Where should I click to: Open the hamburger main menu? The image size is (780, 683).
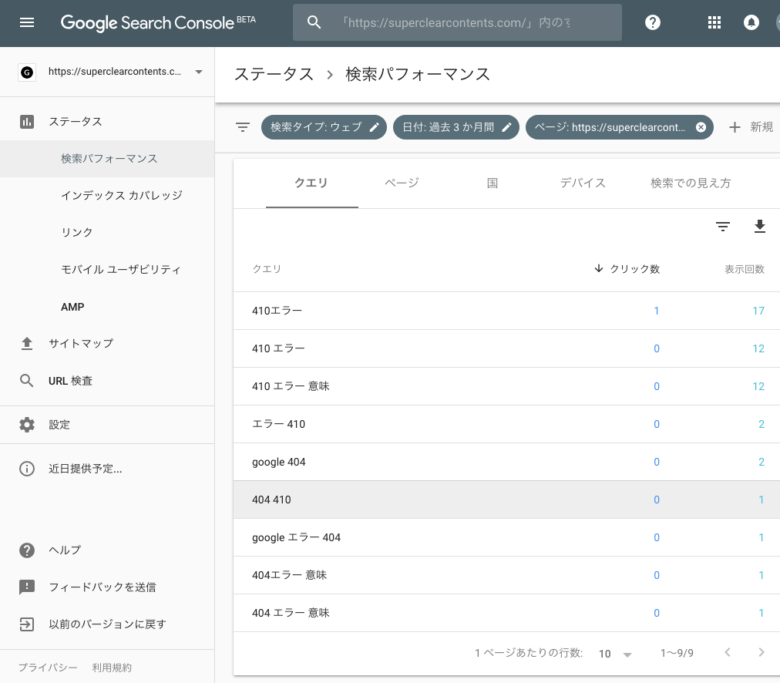[x=27, y=22]
